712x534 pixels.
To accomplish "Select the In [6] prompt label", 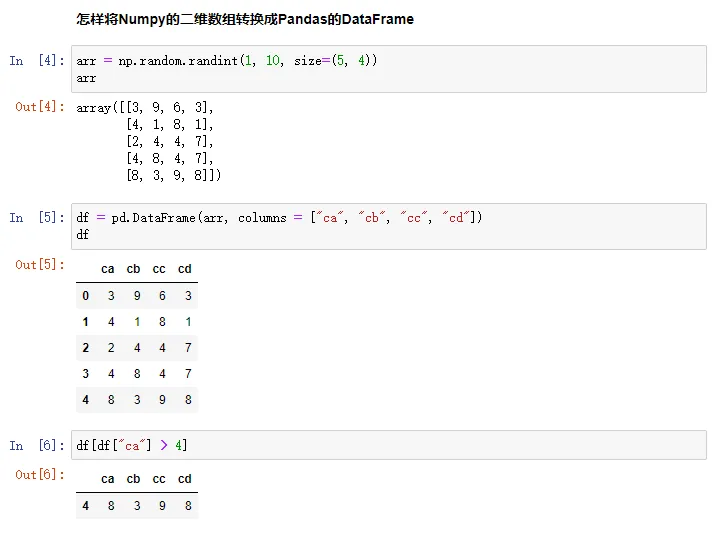I will tap(37, 446).
